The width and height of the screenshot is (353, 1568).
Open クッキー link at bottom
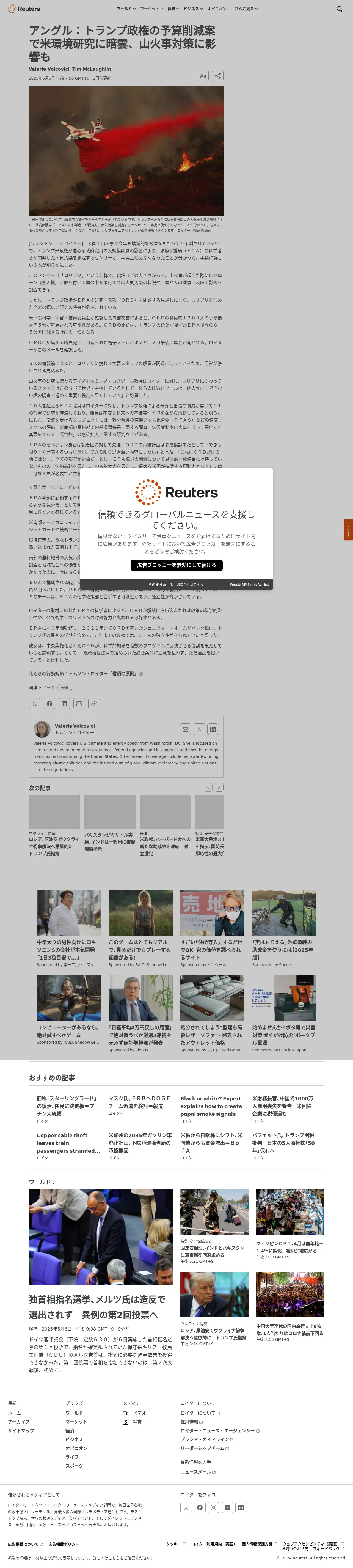pyautogui.click(x=176, y=1544)
